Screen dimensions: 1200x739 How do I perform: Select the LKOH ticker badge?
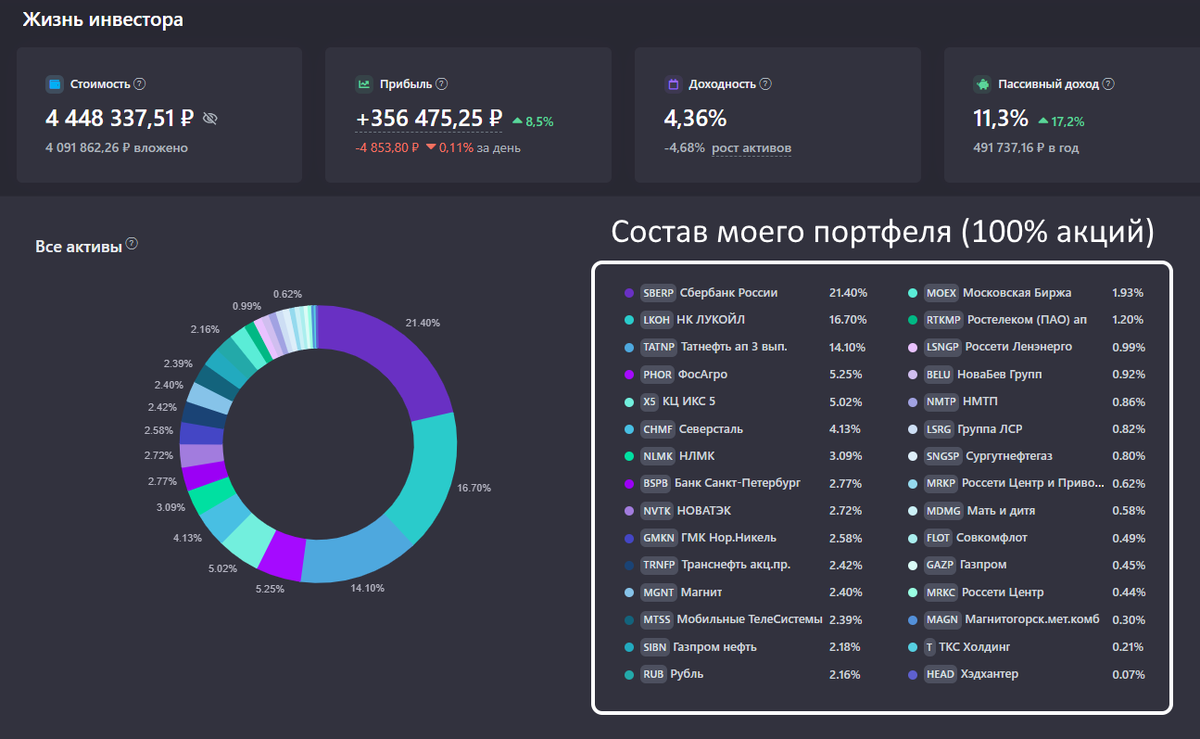pos(656,320)
